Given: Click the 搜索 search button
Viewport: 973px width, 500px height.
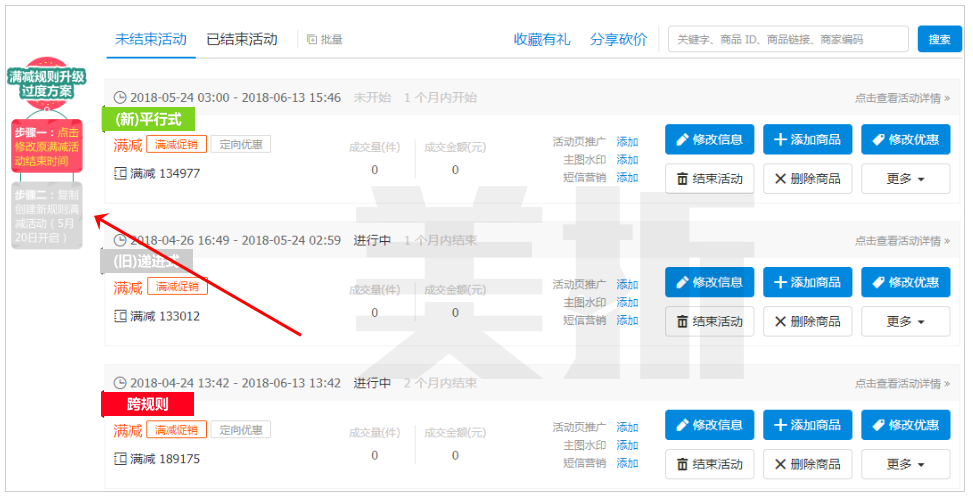Looking at the screenshot, I should coord(939,40).
